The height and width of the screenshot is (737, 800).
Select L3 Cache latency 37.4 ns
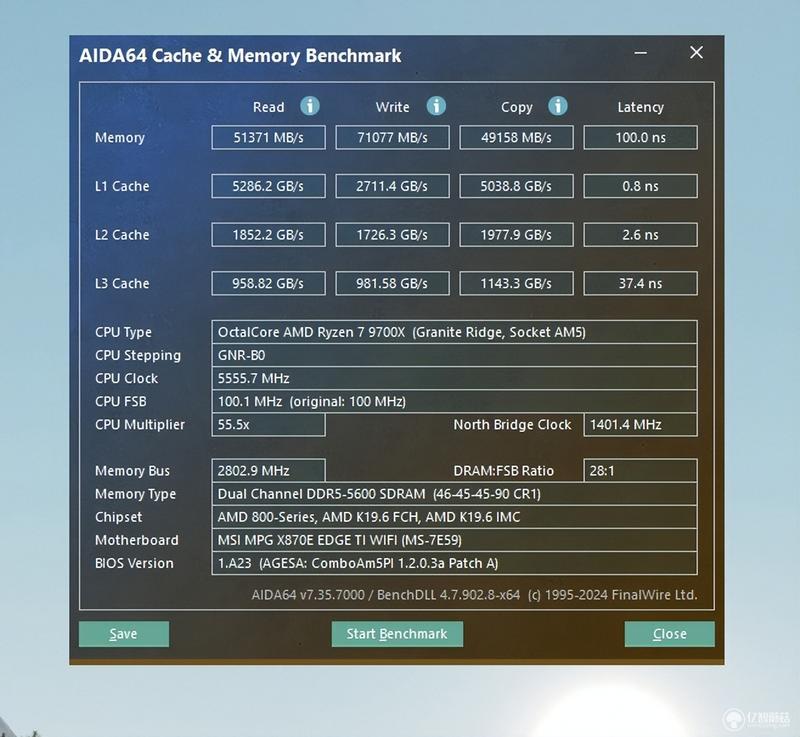coord(640,284)
